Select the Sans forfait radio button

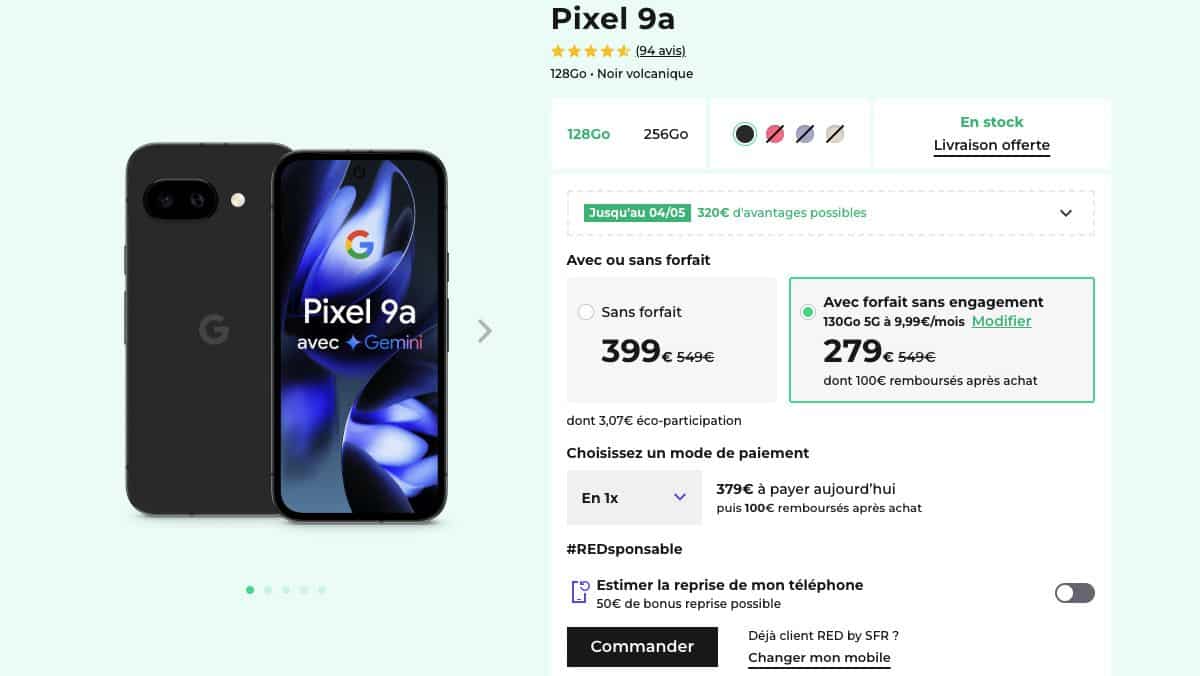coord(586,312)
